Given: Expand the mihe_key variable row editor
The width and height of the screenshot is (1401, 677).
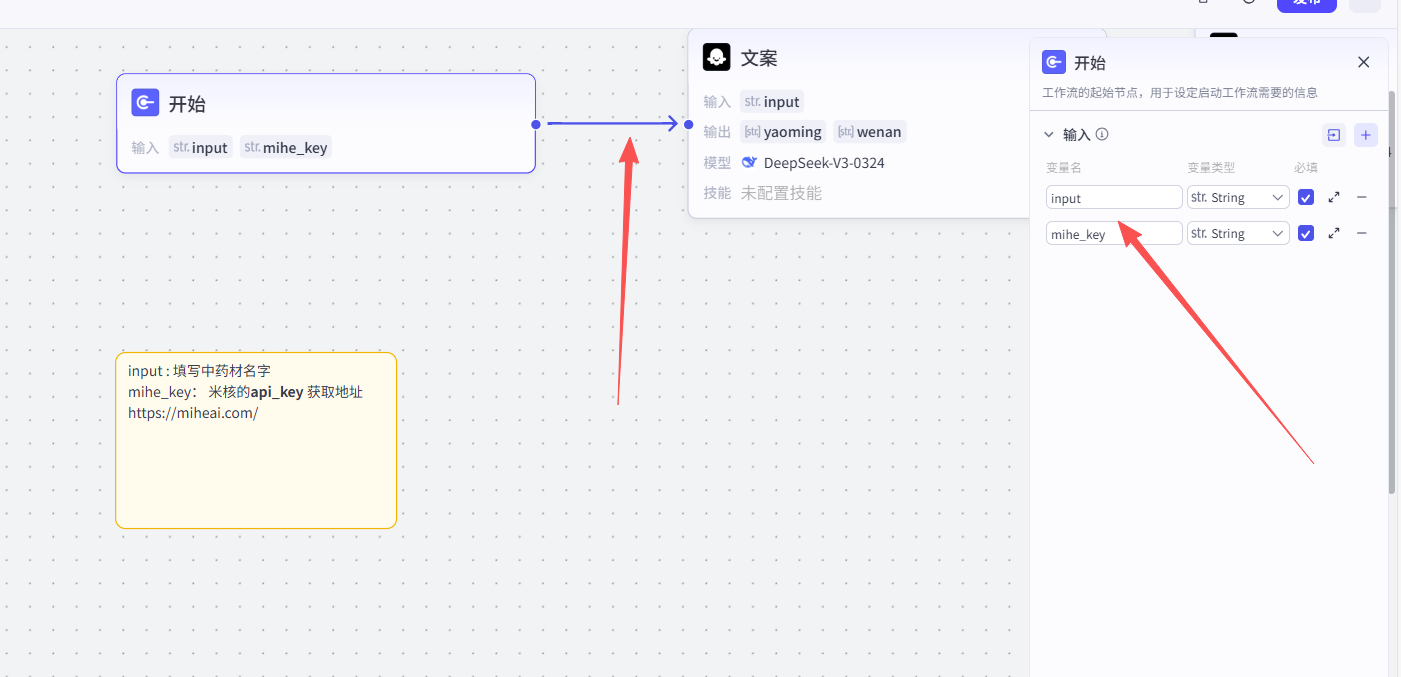Looking at the screenshot, I should (x=1334, y=233).
